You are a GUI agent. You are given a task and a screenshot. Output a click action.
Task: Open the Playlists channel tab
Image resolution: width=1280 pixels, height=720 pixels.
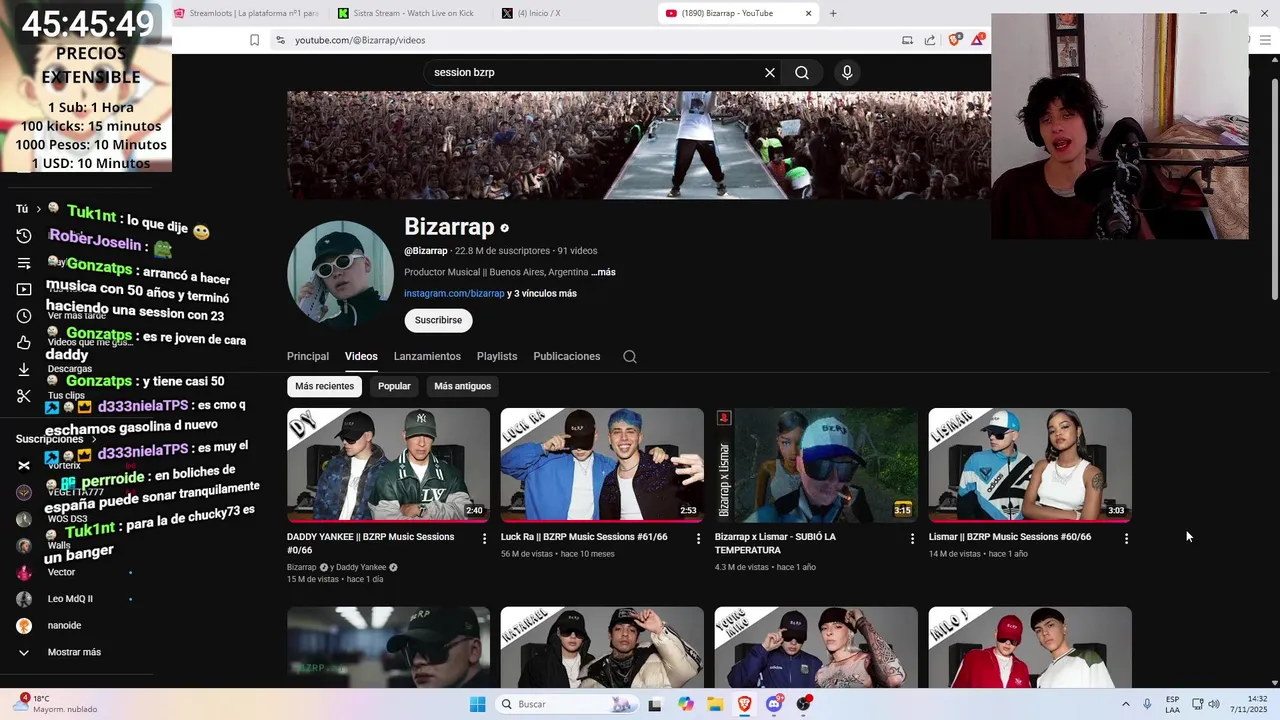click(497, 356)
